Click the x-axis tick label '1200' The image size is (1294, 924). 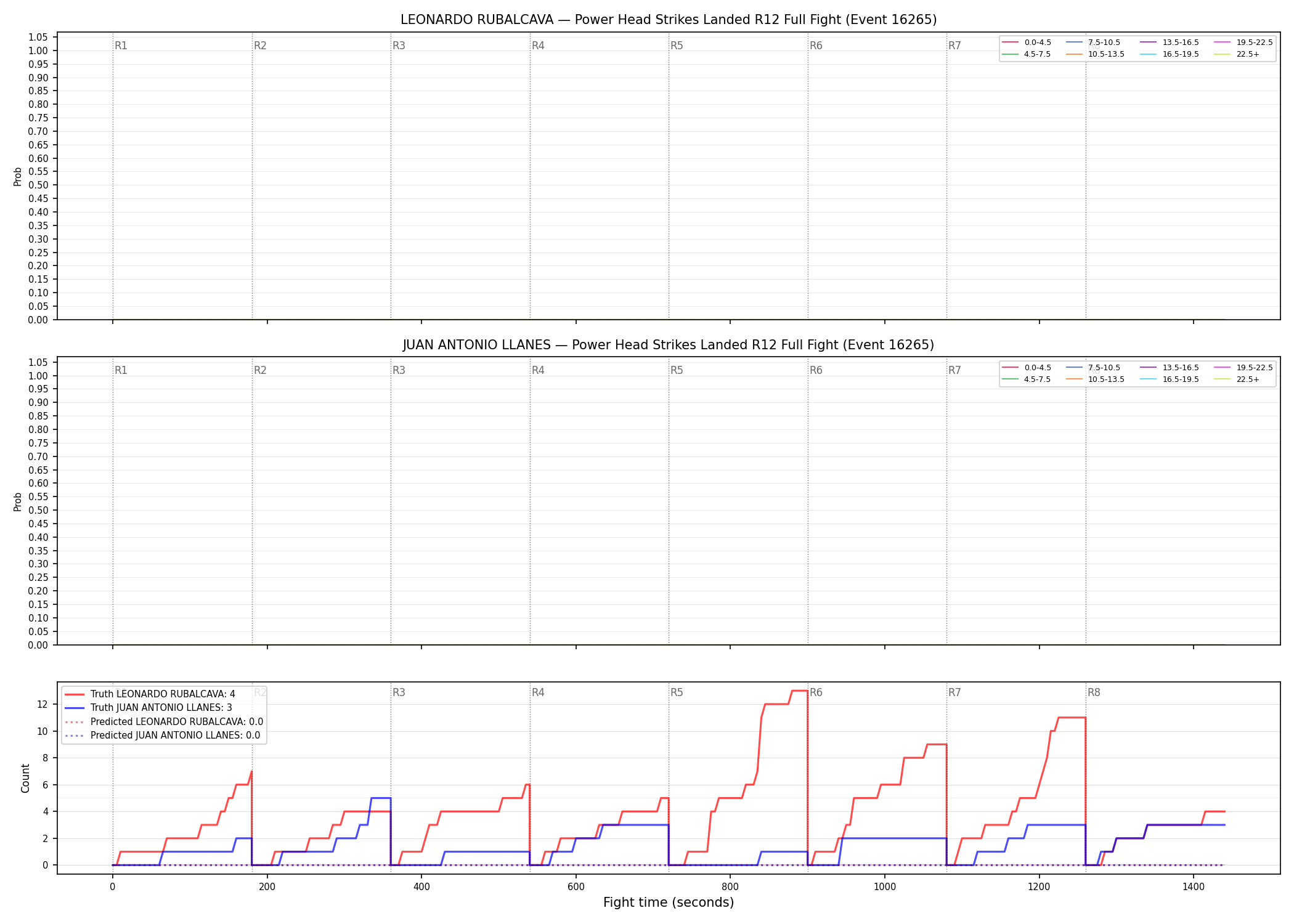tap(1040, 886)
